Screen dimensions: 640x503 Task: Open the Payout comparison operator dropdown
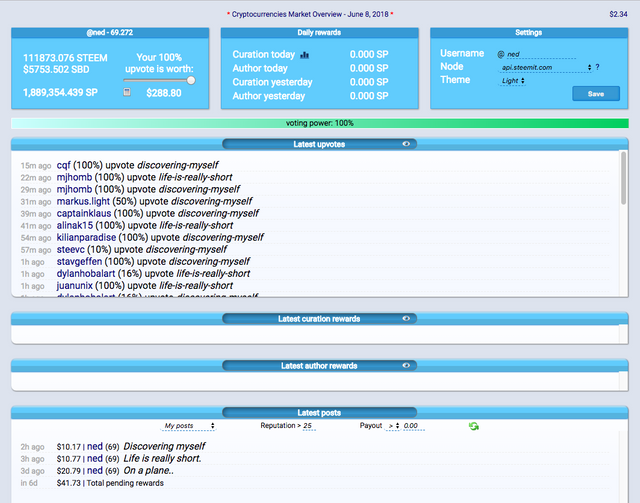(x=393, y=426)
